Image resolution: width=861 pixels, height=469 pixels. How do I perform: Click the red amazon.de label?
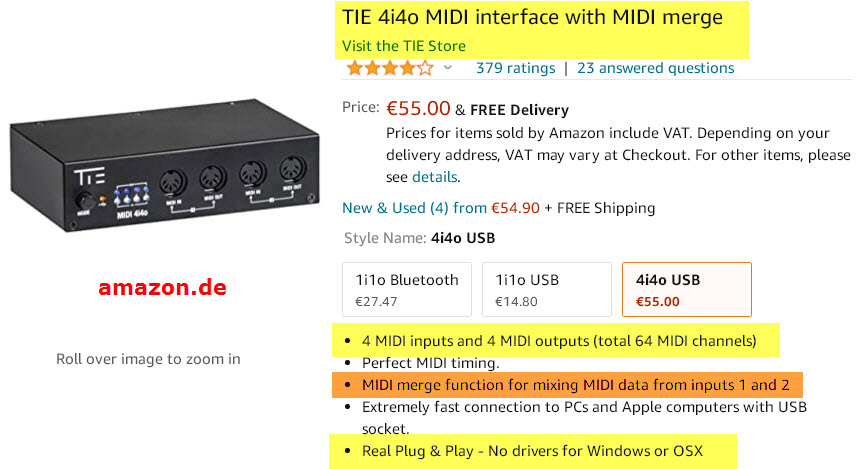coord(162,288)
